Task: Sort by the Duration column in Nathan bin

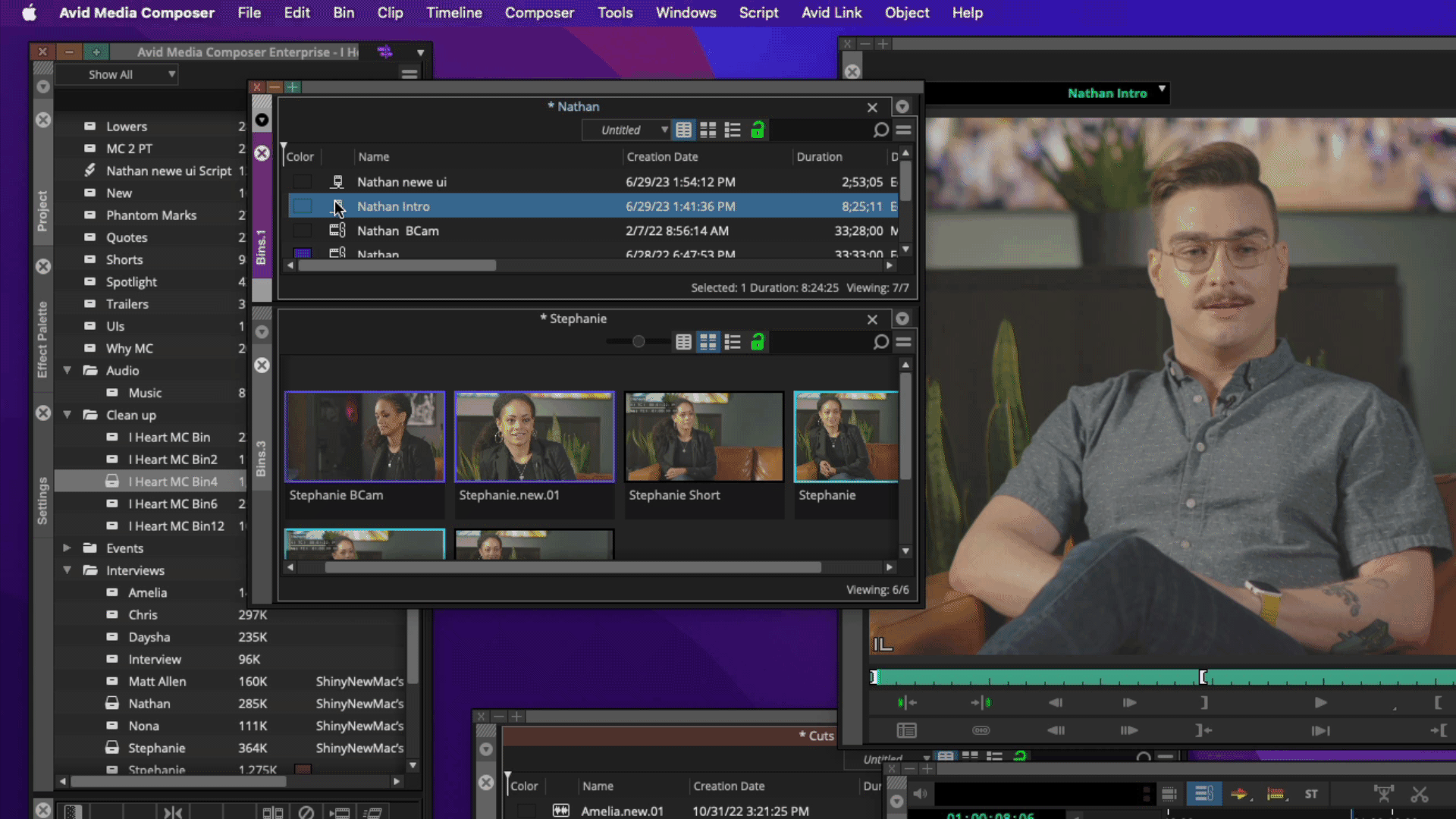Action: [819, 156]
